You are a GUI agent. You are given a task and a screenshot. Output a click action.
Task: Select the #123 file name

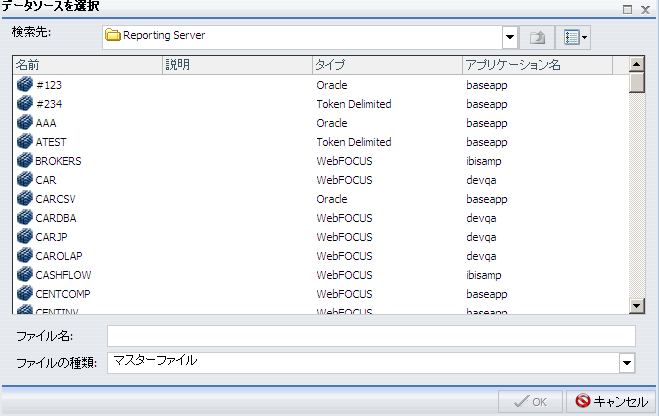click(49, 85)
